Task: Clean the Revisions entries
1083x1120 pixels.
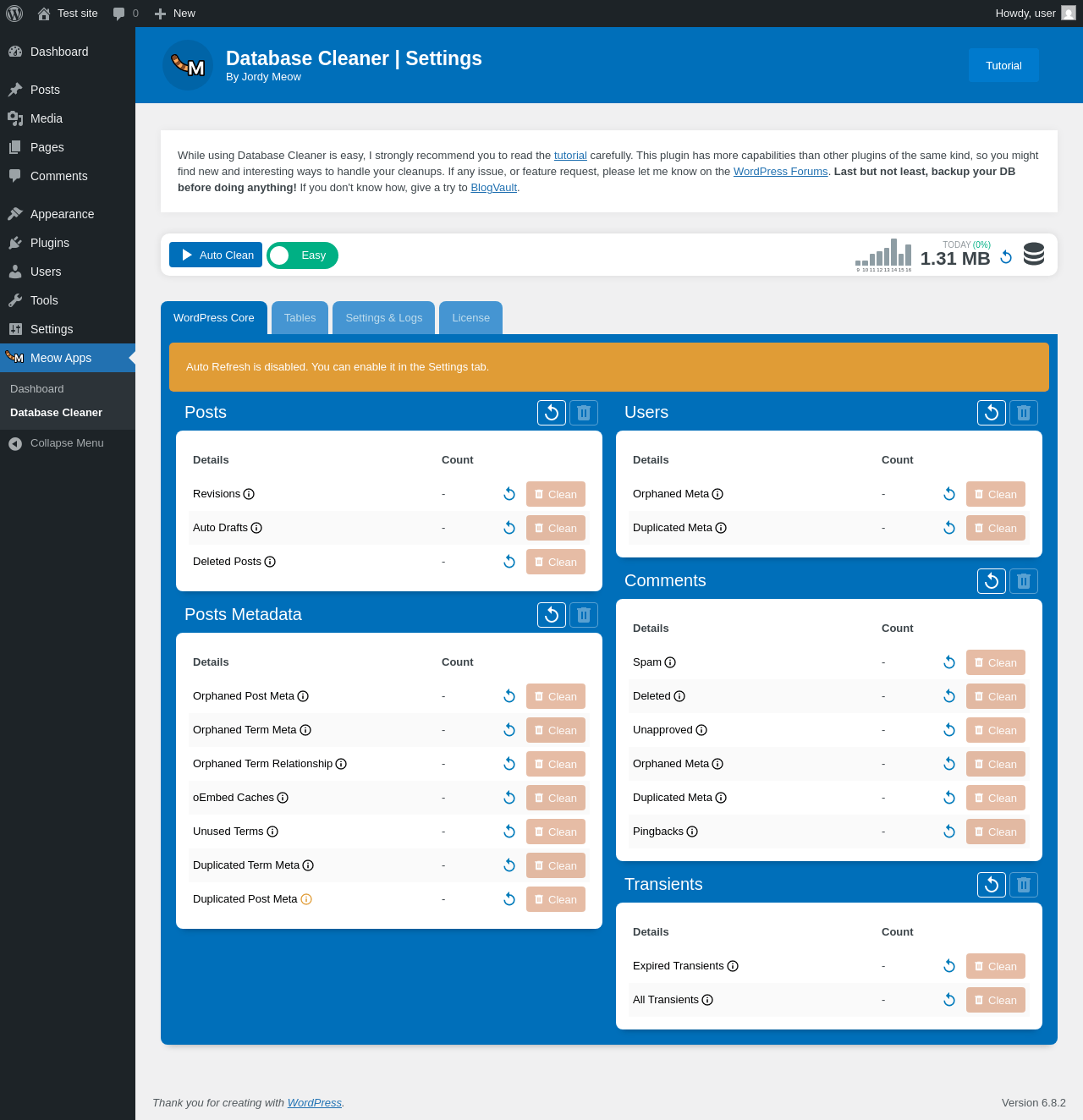Action: click(x=556, y=494)
